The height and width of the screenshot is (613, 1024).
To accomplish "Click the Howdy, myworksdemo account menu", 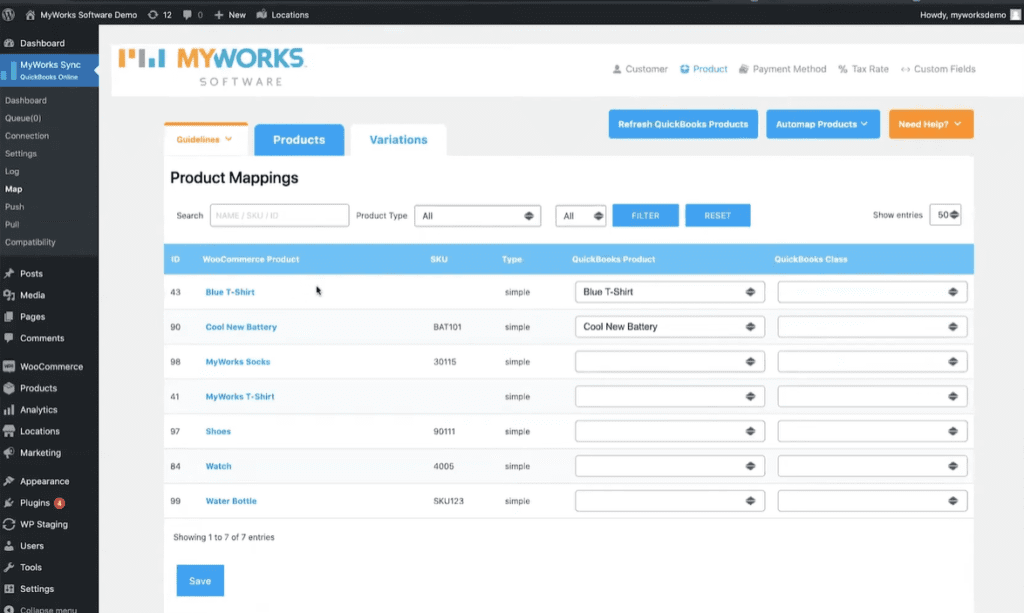I will click(969, 14).
